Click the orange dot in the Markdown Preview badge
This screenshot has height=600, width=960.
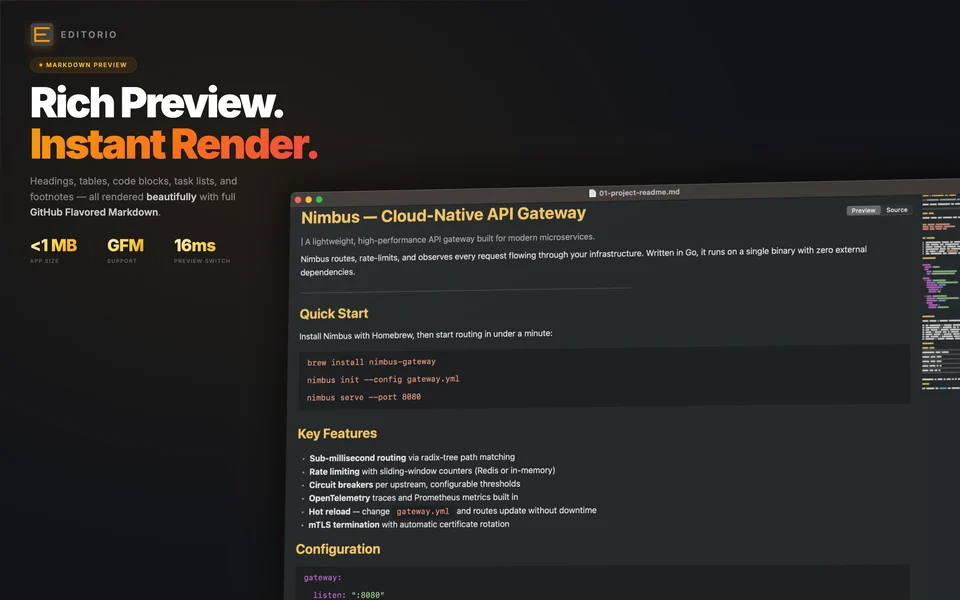pyautogui.click(x=40, y=65)
